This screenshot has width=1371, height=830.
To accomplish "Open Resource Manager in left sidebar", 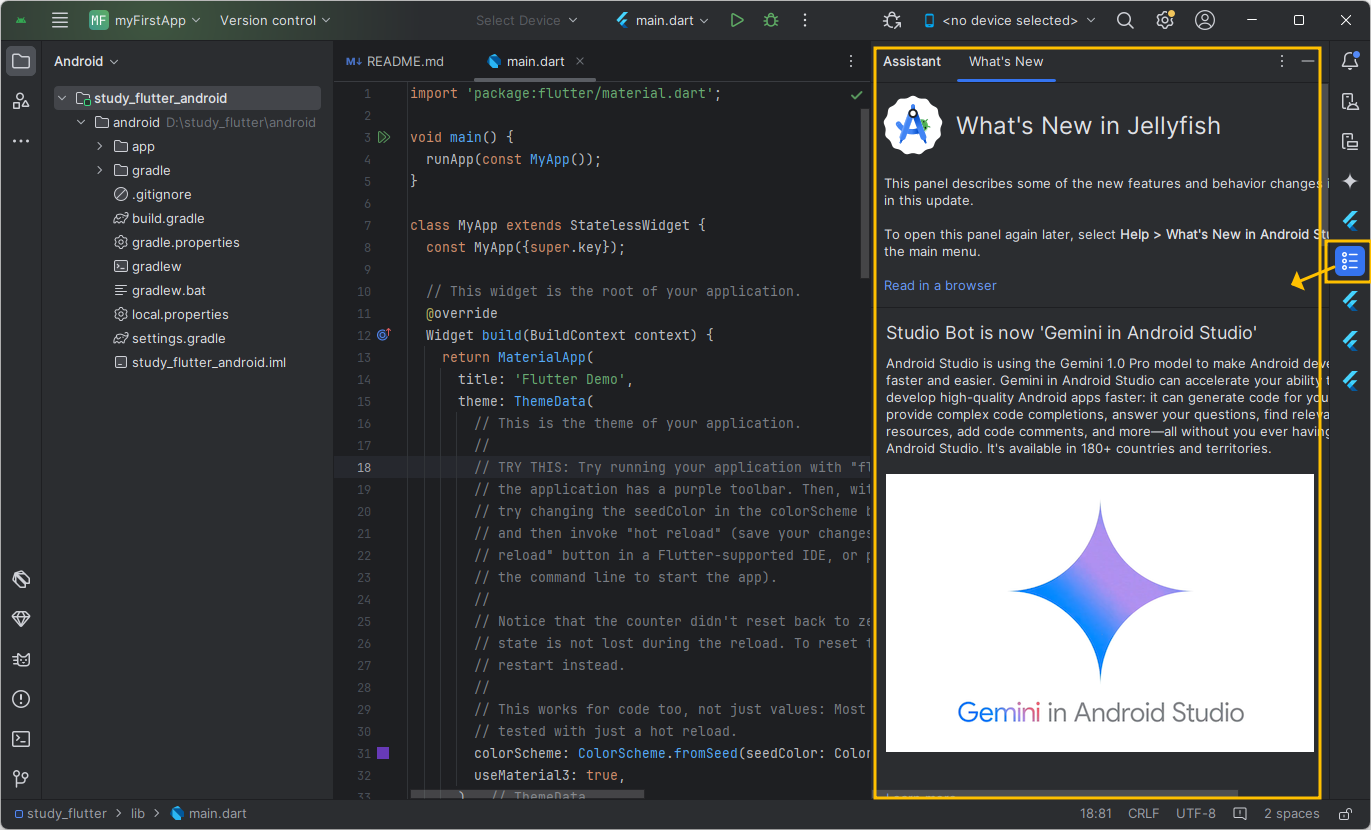I will 20,101.
